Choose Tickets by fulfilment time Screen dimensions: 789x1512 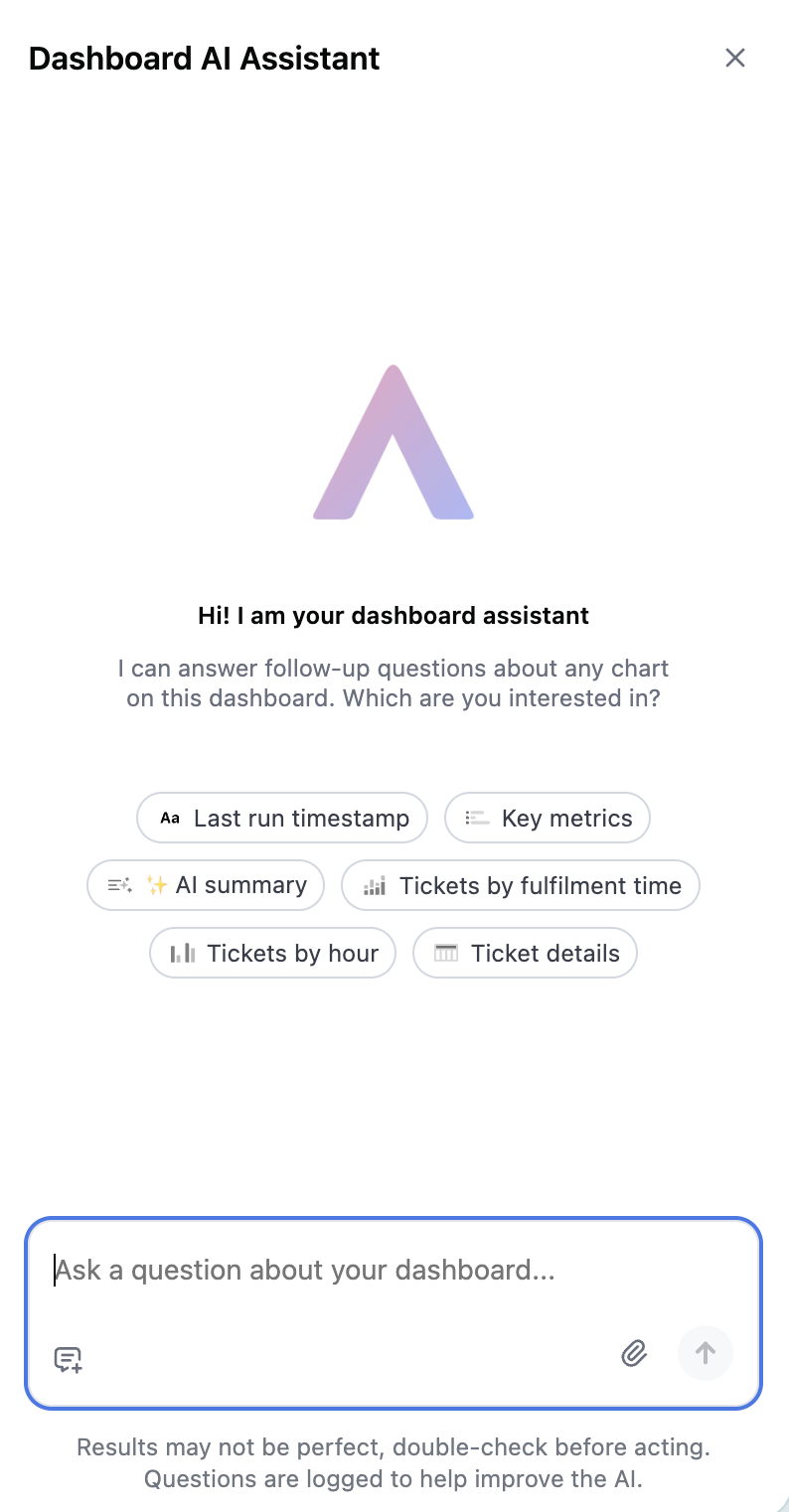click(x=521, y=885)
